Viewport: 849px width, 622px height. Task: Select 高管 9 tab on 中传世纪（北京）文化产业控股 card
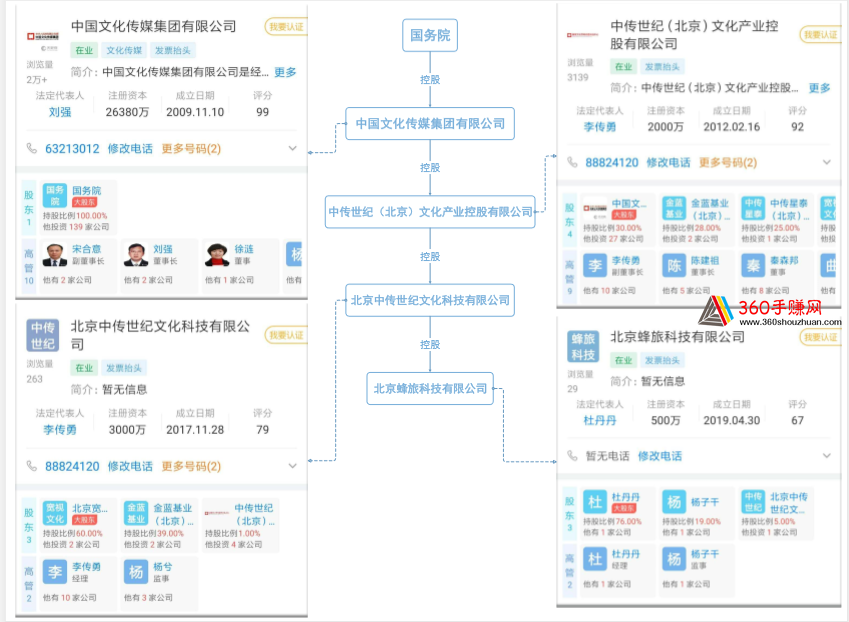tap(570, 277)
